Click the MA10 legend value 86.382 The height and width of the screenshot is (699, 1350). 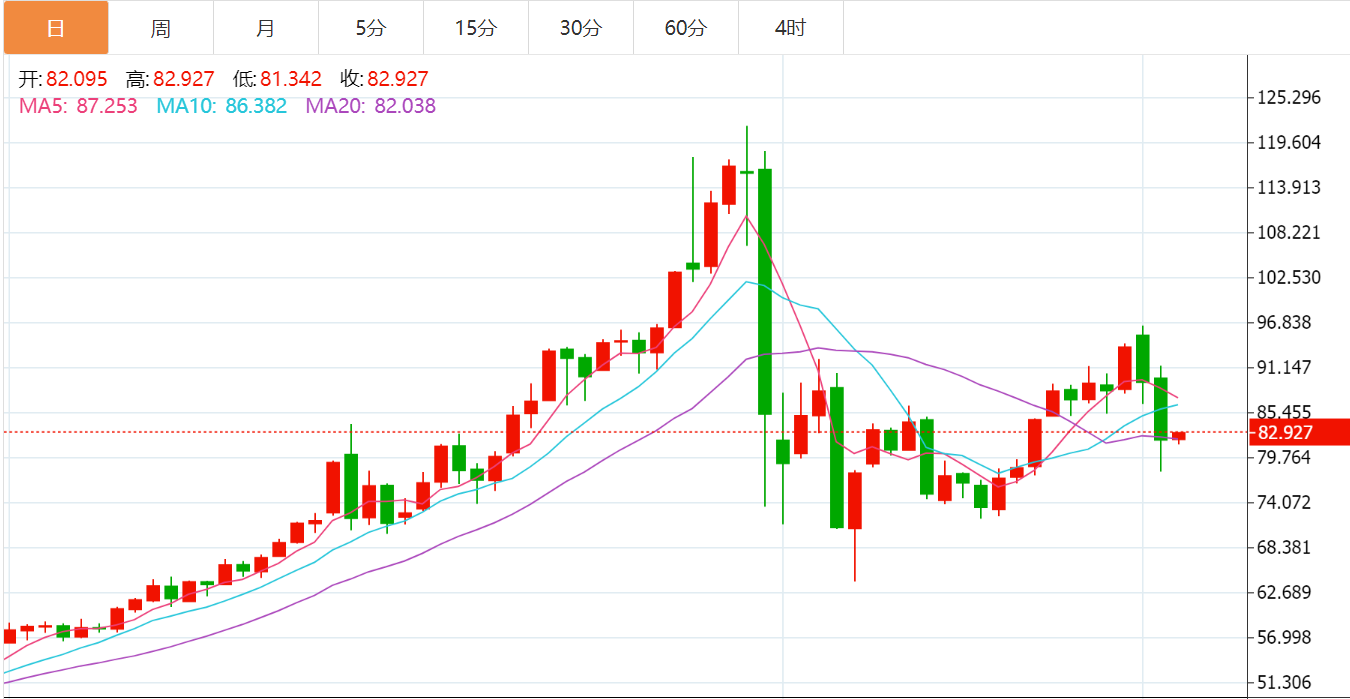click(256, 106)
